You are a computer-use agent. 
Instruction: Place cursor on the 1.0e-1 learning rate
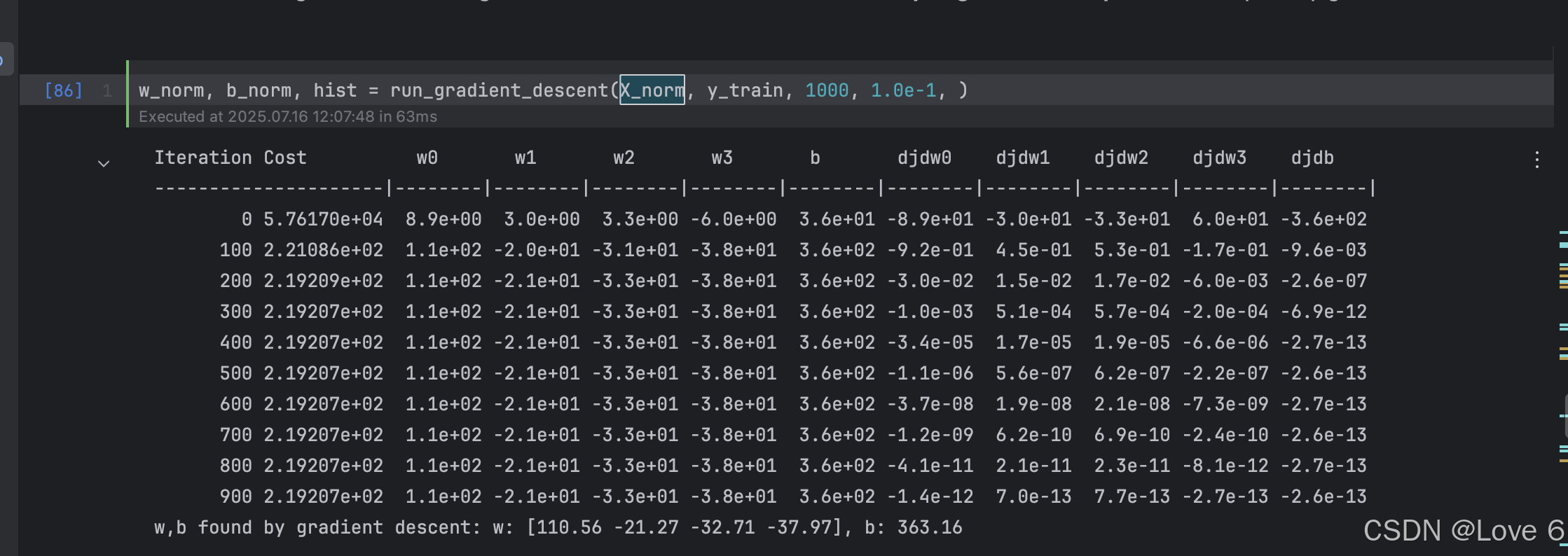tap(903, 90)
